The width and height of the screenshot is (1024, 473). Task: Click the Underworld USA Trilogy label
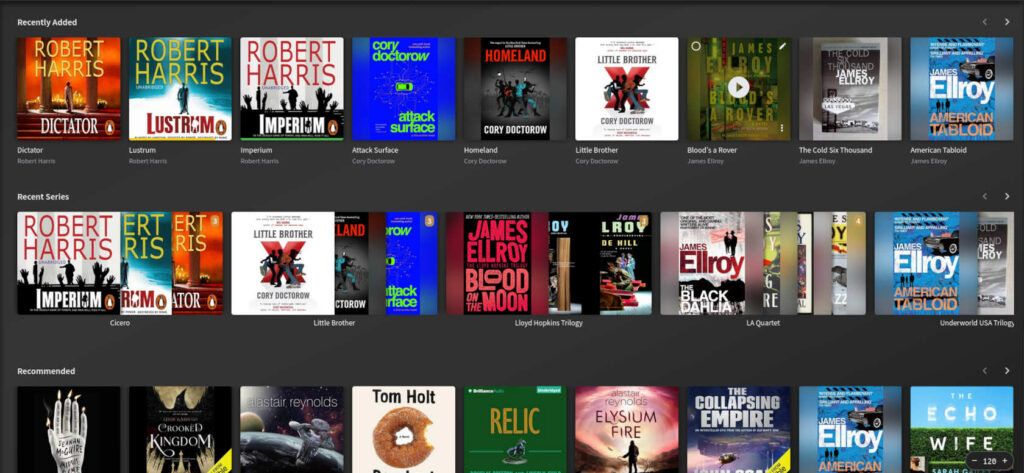977,323
